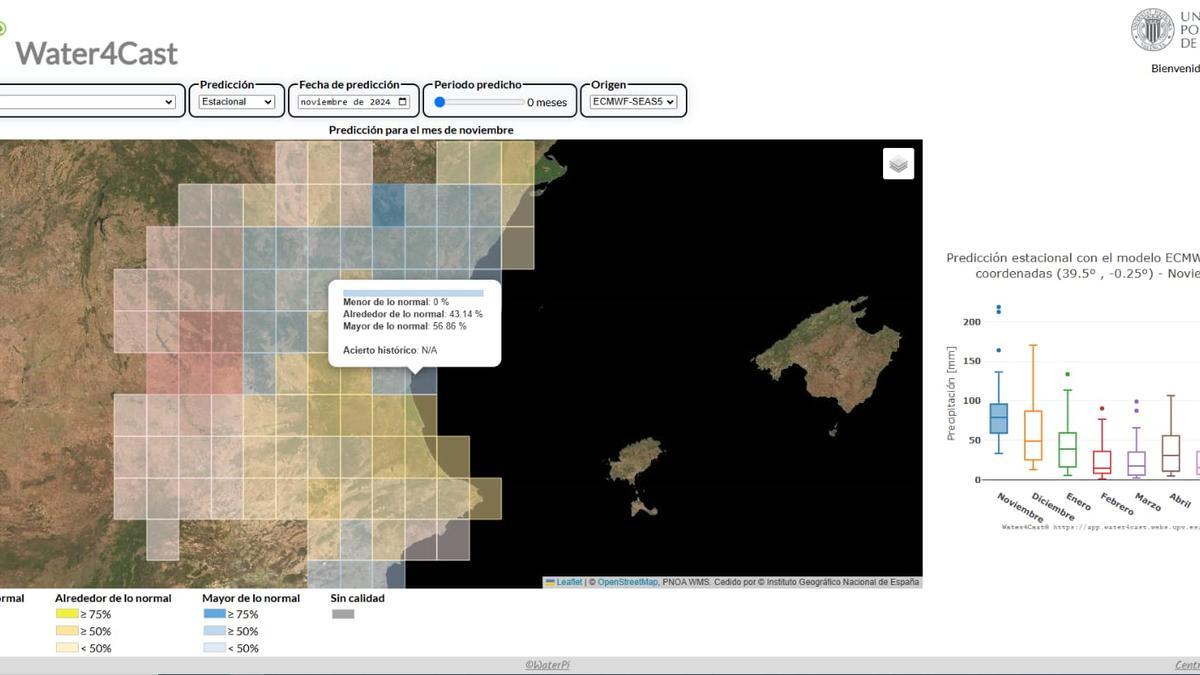Open the location selection dropdown on the left
This screenshot has width=1200, height=675.
[x=88, y=101]
